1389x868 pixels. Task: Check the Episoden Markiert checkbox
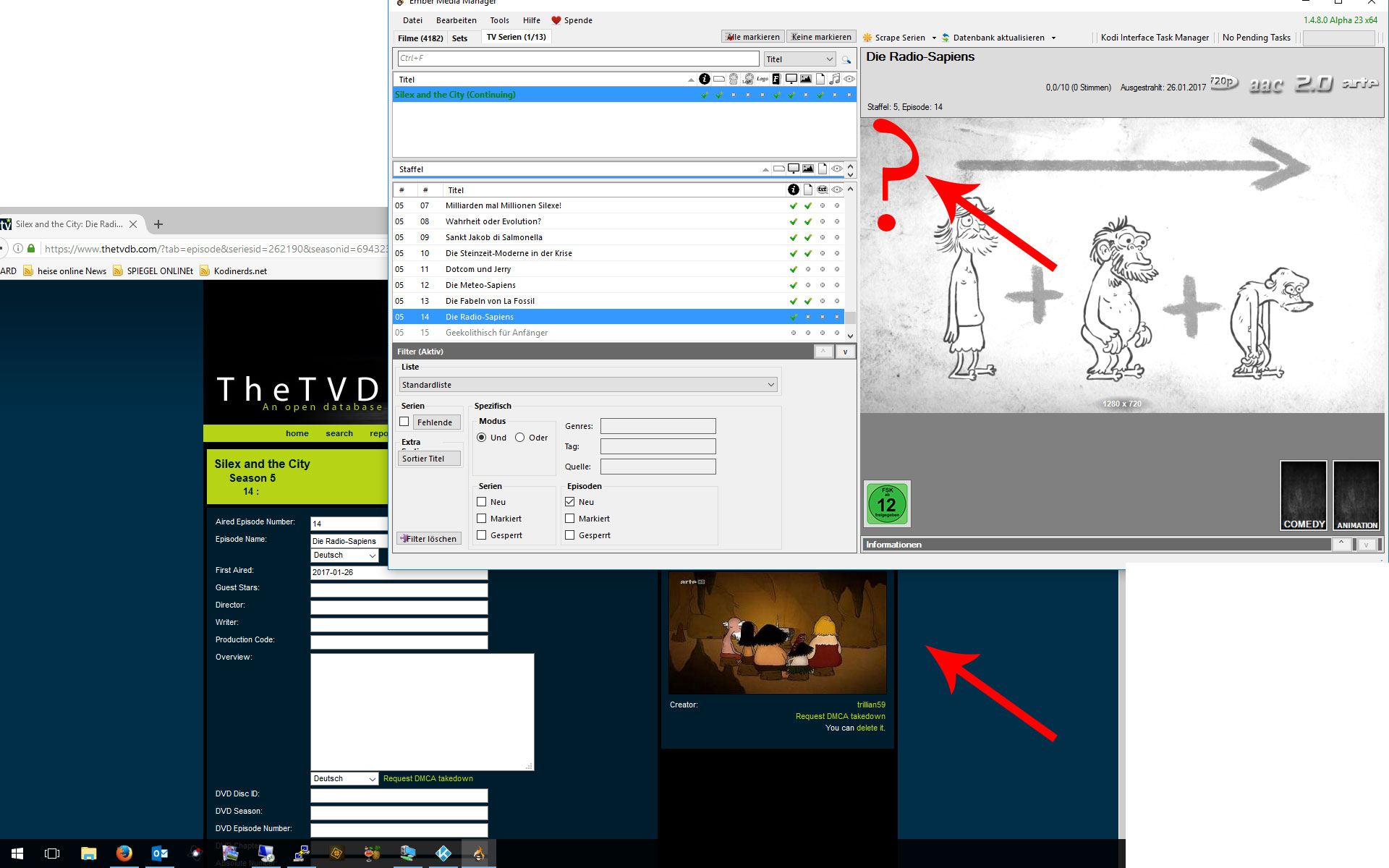pyautogui.click(x=570, y=519)
